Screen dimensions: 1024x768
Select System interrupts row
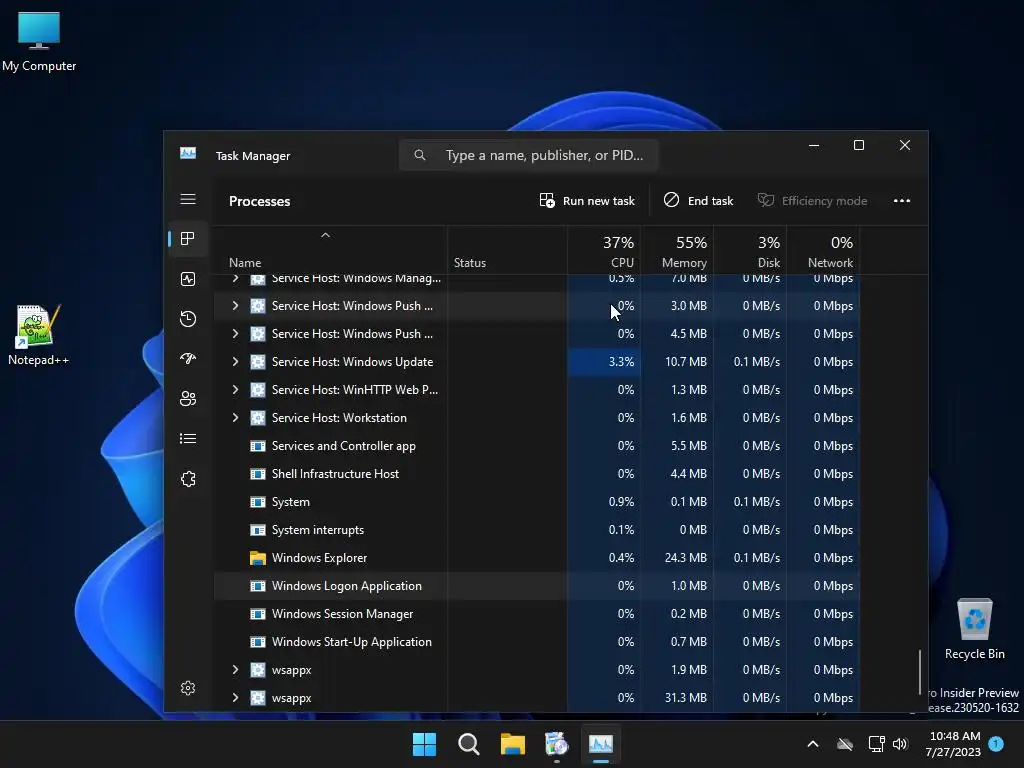536,530
